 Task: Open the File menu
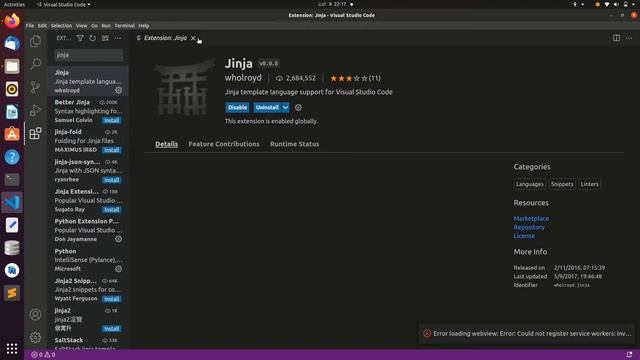30,25
